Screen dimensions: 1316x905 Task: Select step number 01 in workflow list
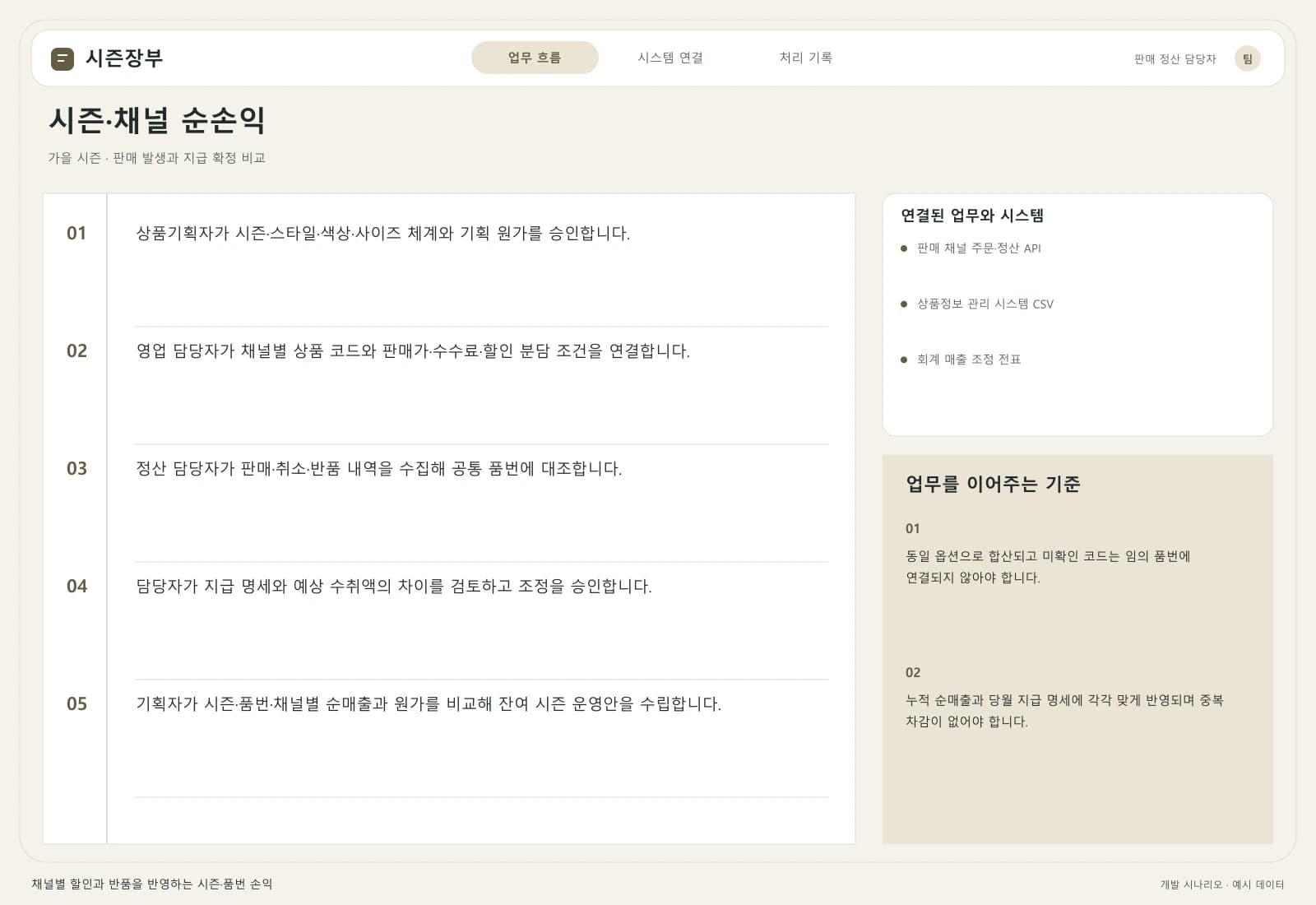[76, 234]
